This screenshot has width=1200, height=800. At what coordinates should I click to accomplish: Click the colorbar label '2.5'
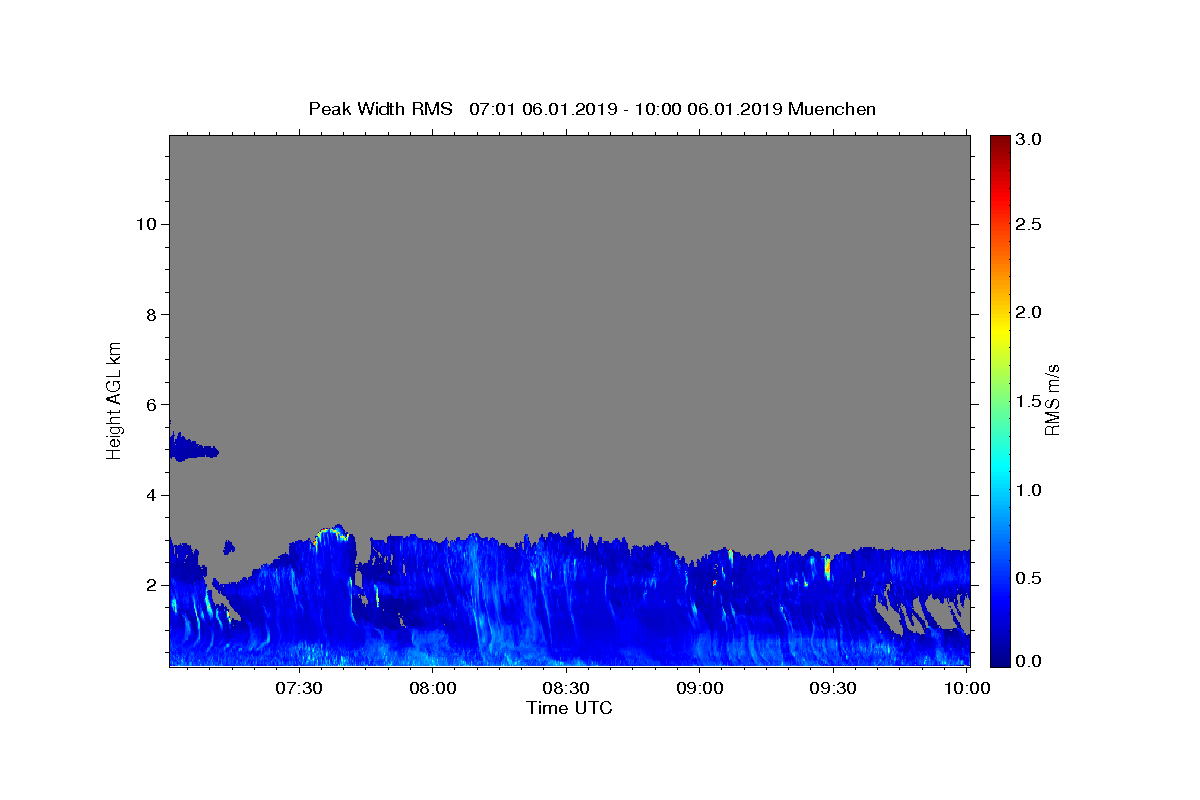[1029, 224]
